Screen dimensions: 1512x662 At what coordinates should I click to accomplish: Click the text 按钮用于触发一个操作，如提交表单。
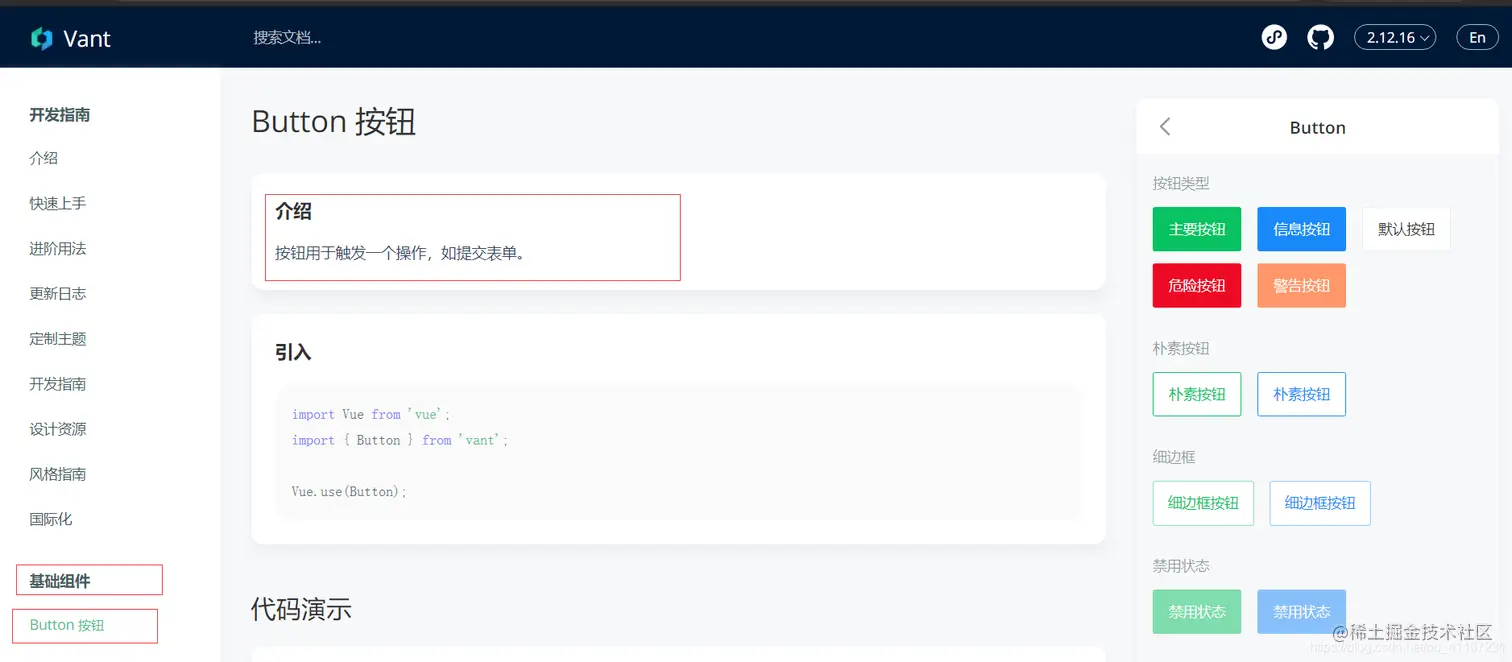coord(400,253)
